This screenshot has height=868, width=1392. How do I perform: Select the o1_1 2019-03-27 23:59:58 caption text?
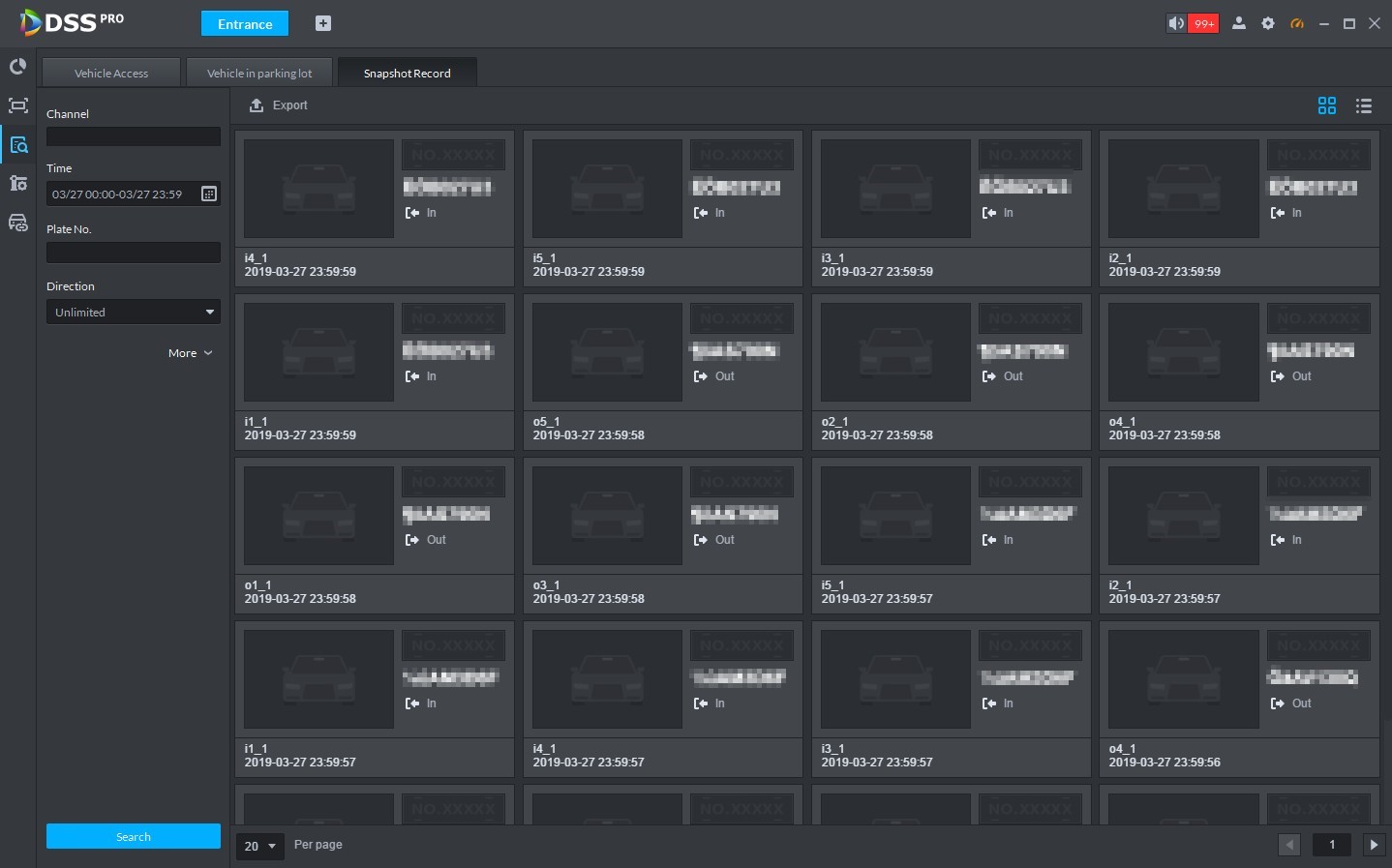pos(300,592)
